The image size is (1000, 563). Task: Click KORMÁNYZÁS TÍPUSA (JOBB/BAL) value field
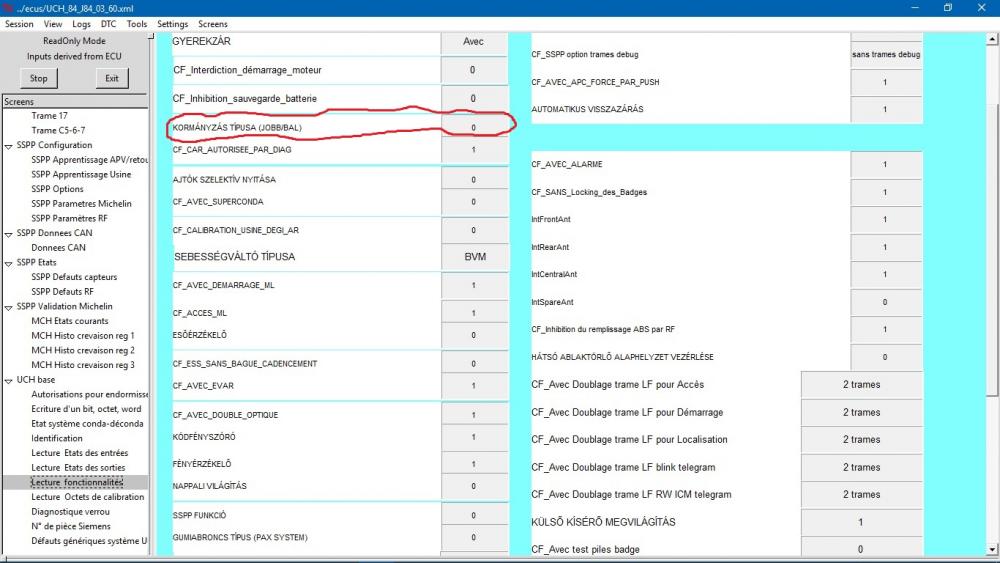(x=474, y=128)
